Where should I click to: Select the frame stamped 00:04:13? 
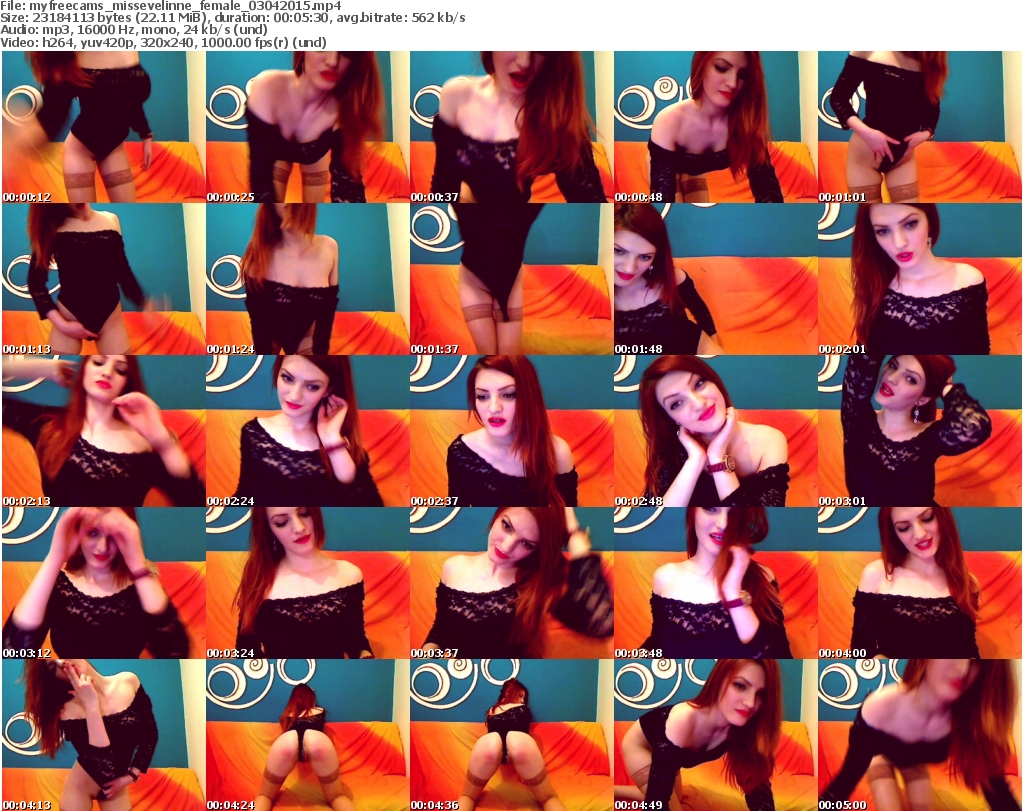[103, 735]
